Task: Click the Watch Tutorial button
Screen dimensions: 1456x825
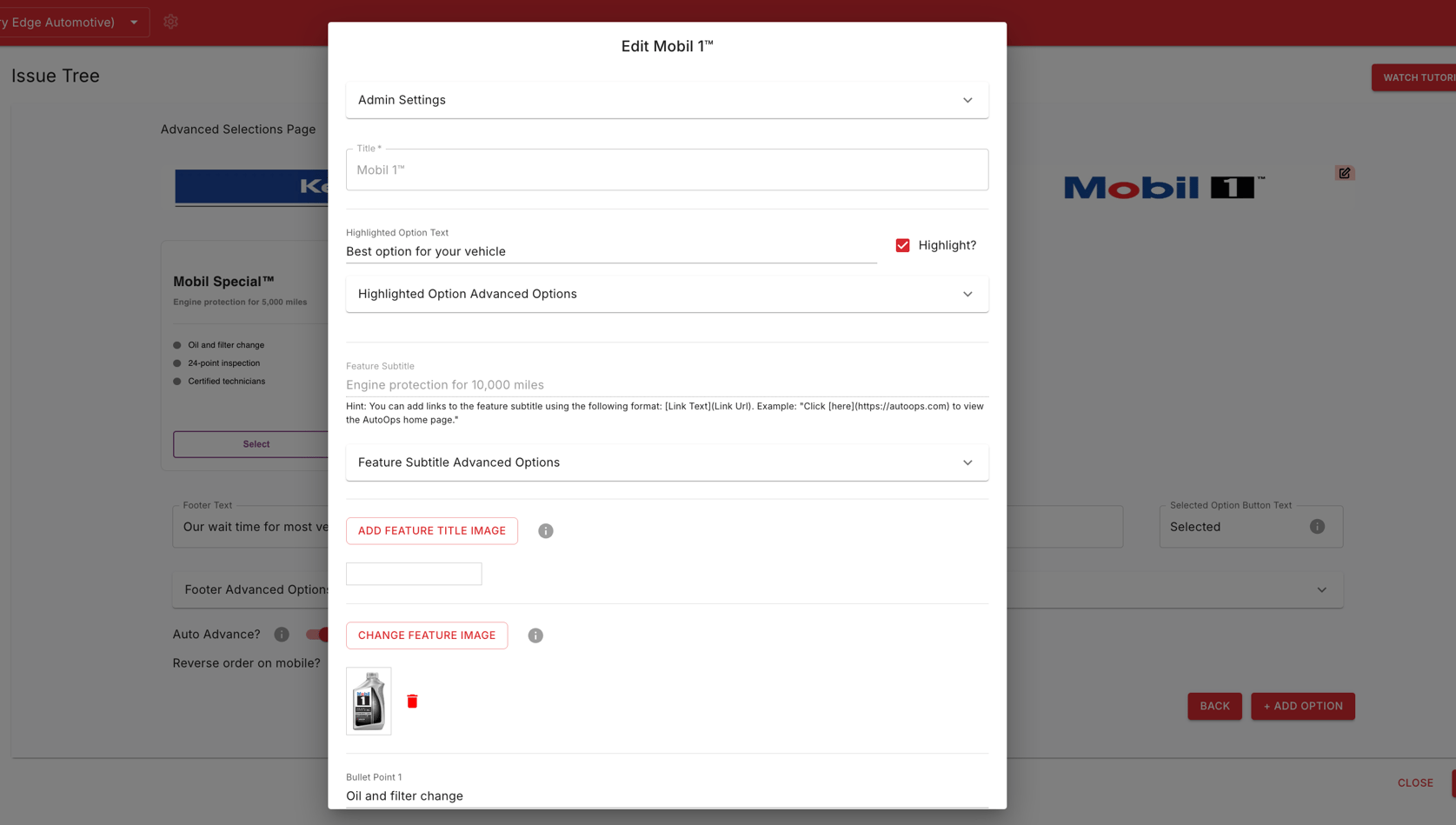Action: click(1415, 77)
